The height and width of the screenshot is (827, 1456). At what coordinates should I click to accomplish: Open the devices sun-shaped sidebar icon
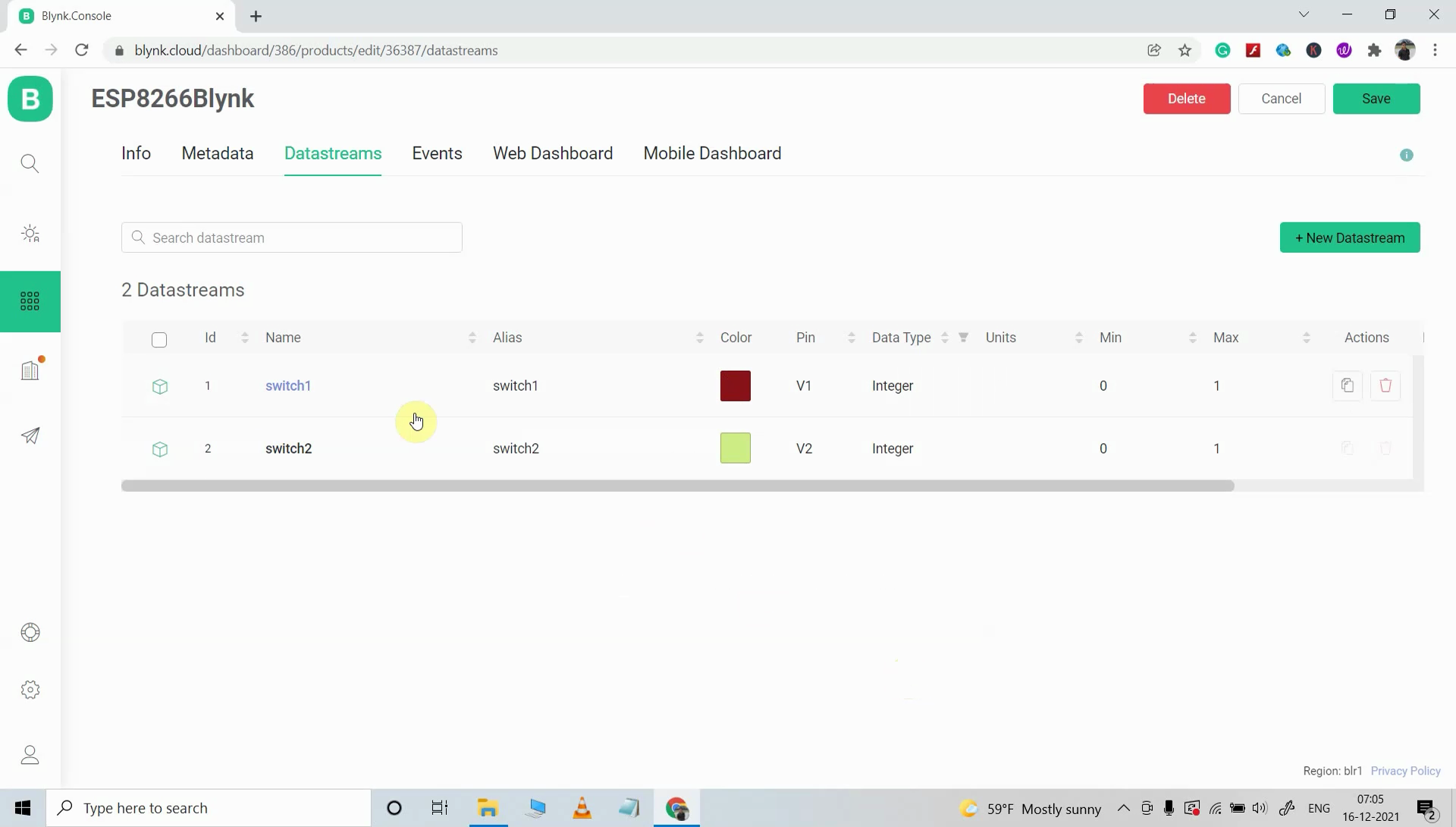pos(30,234)
